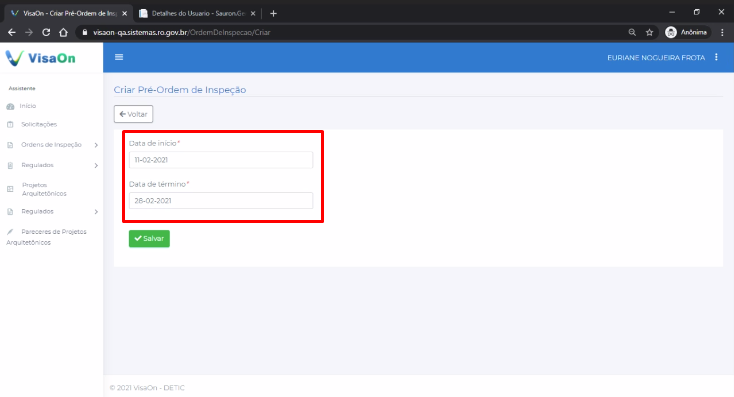Open a new browser tab

tap(273, 14)
